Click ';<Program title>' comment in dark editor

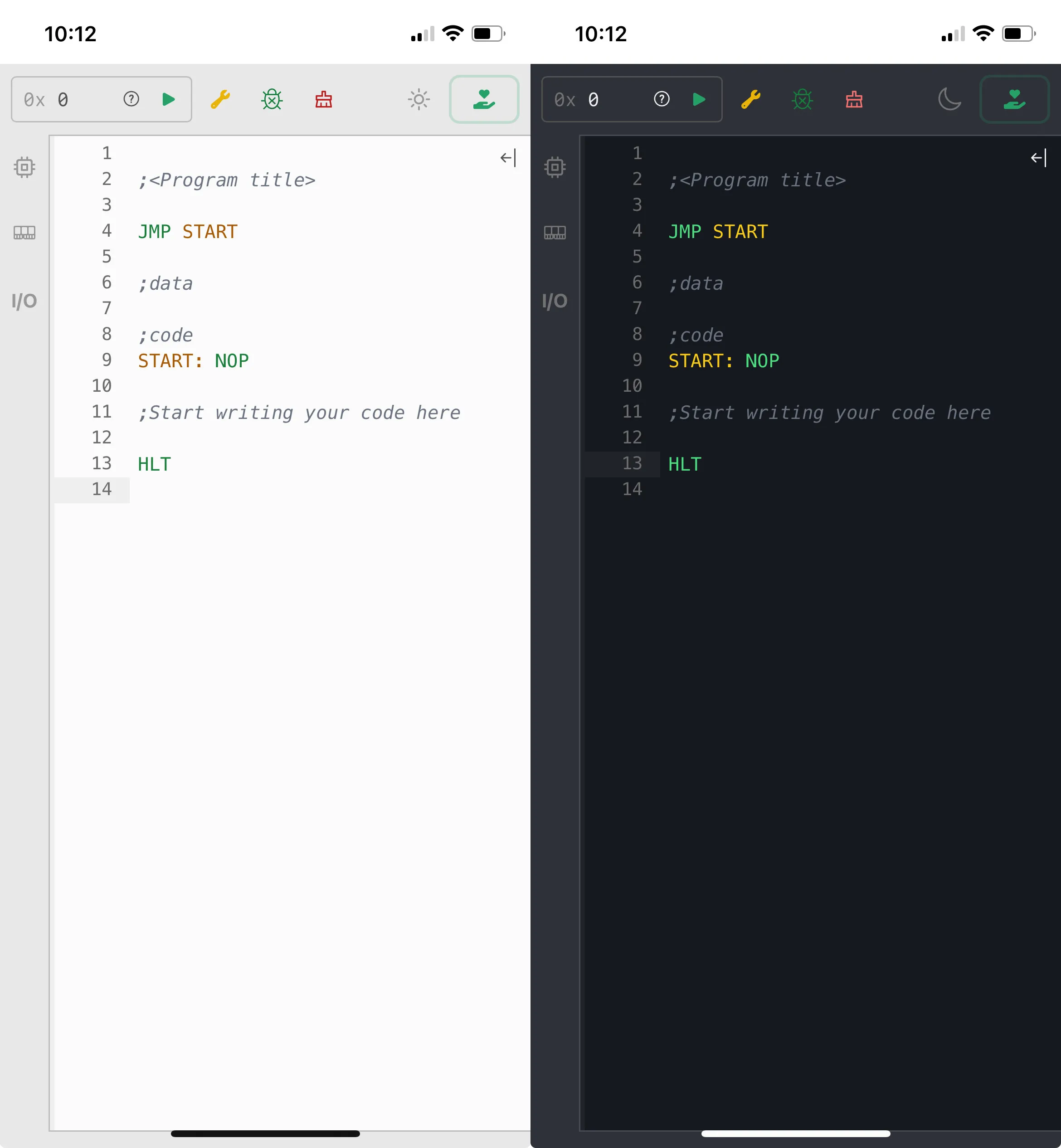(757, 180)
